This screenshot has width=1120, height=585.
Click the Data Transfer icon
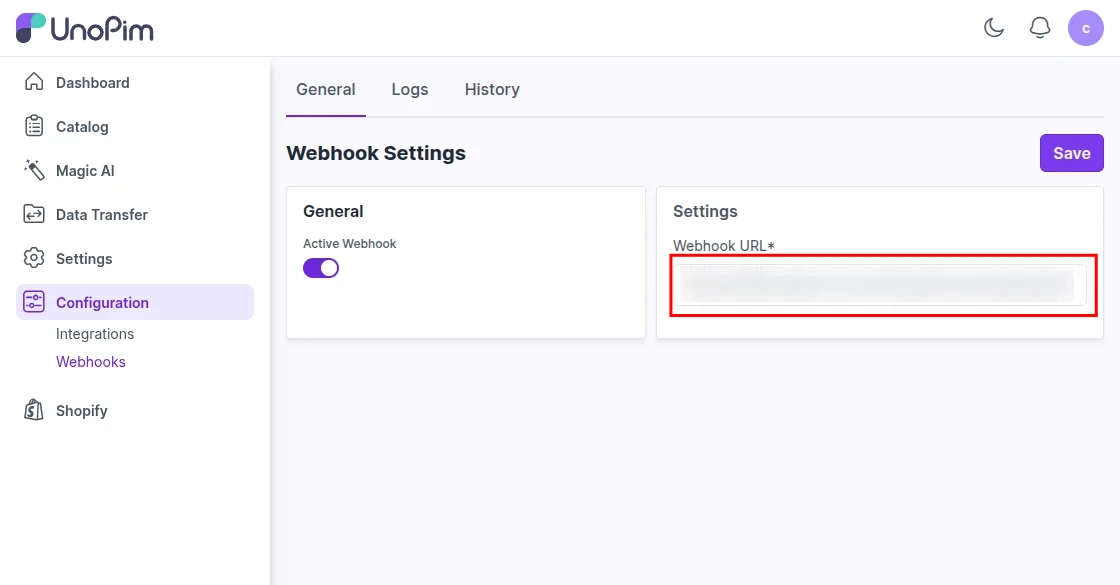coord(34,214)
